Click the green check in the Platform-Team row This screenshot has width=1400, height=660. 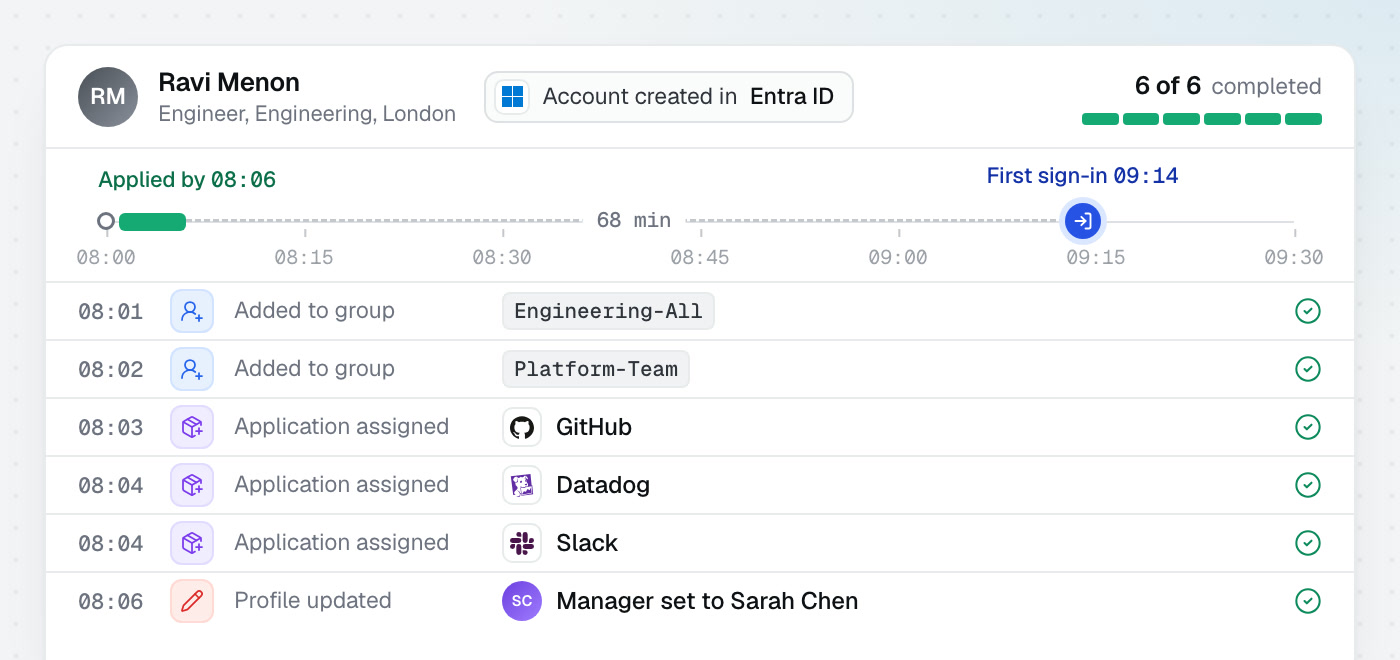pyautogui.click(x=1308, y=369)
